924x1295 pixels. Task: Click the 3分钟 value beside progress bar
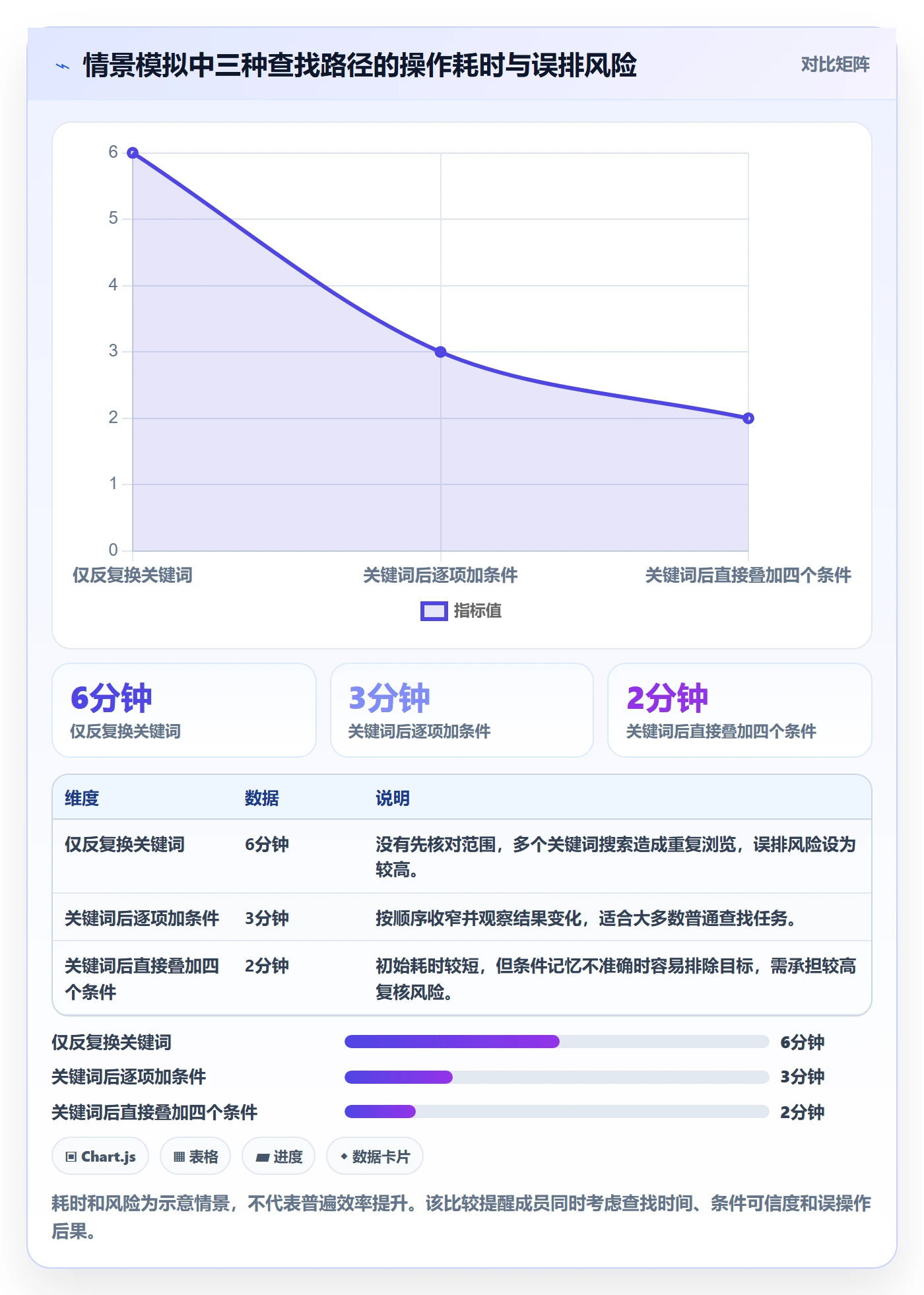click(x=803, y=1077)
